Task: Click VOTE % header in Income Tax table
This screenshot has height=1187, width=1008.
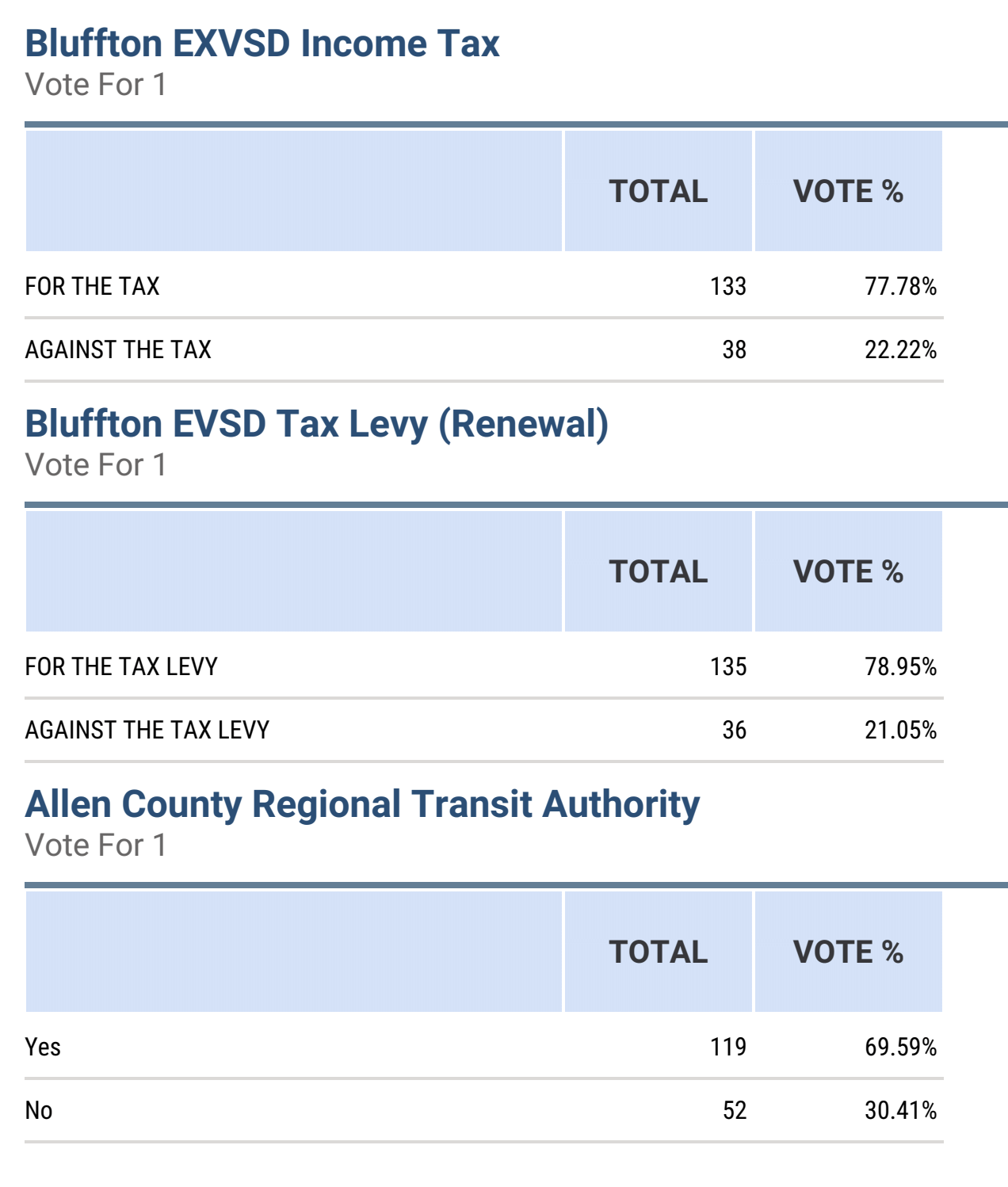Action: 849,192
